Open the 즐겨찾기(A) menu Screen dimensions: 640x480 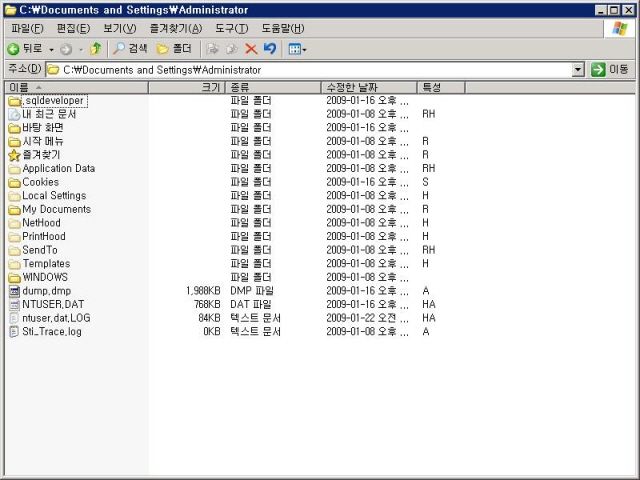(x=176, y=29)
